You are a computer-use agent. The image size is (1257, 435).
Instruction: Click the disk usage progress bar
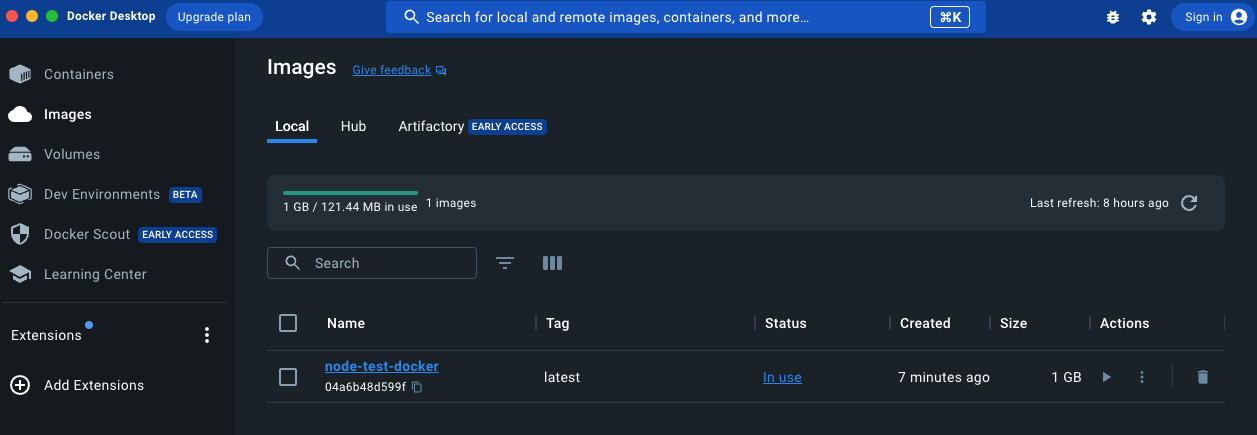[x=350, y=192]
